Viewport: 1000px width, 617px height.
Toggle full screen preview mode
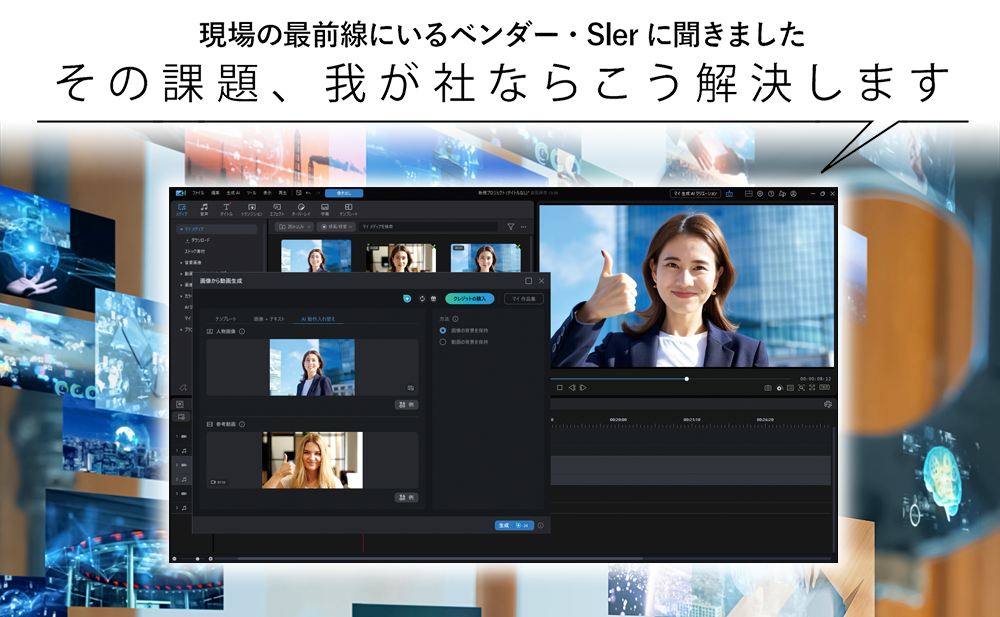click(x=812, y=388)
